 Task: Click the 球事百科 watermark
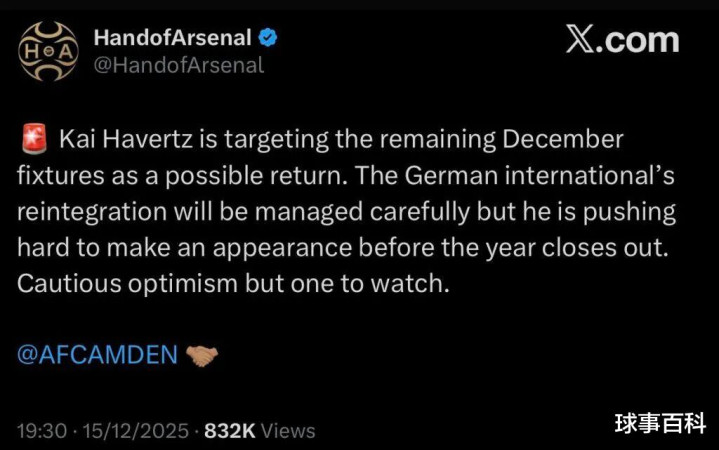point(660,424)
